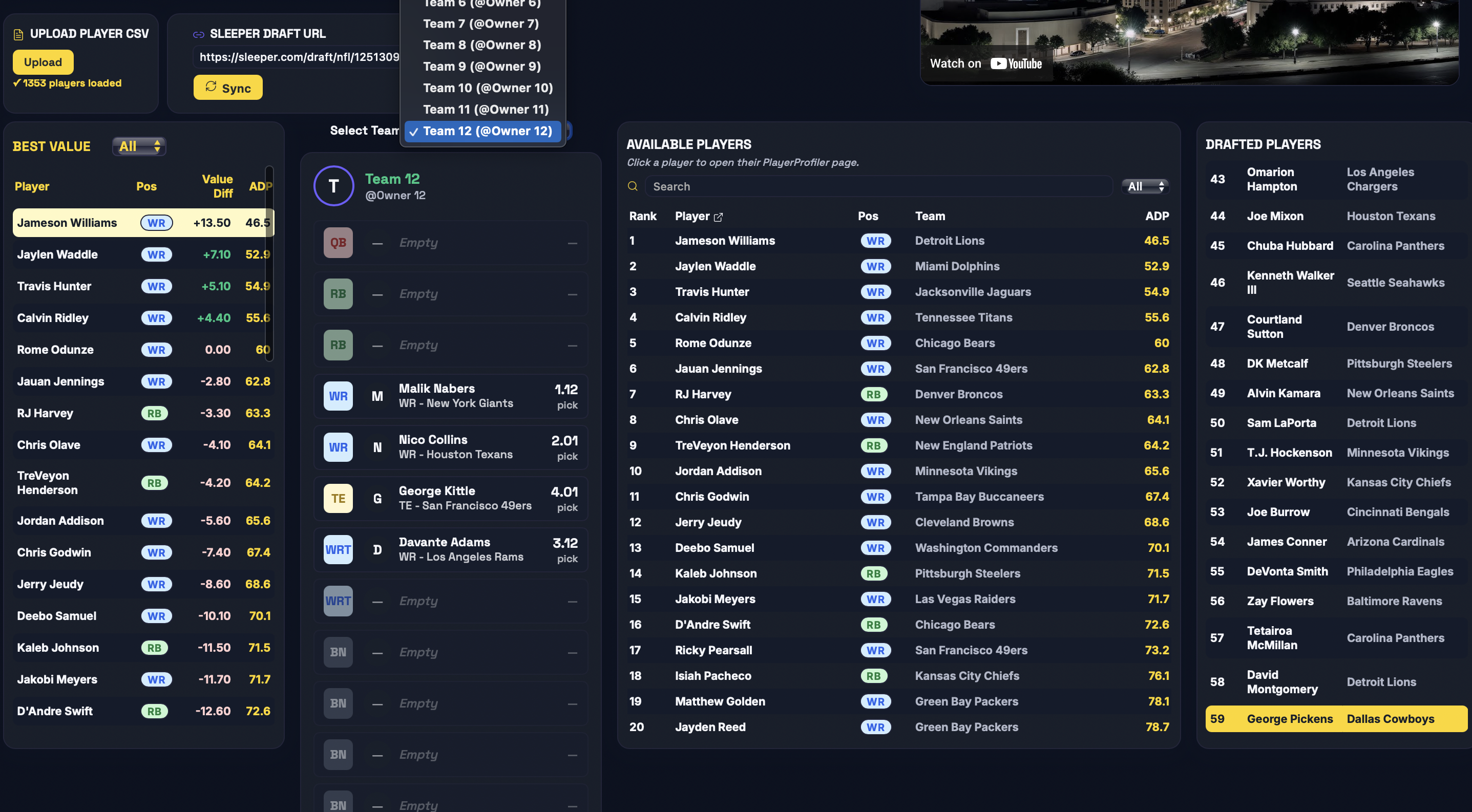The image size is (1472, 812).
Task: Click RB pill for RJ Harvey in Best Value
Action: click(154, 413)
